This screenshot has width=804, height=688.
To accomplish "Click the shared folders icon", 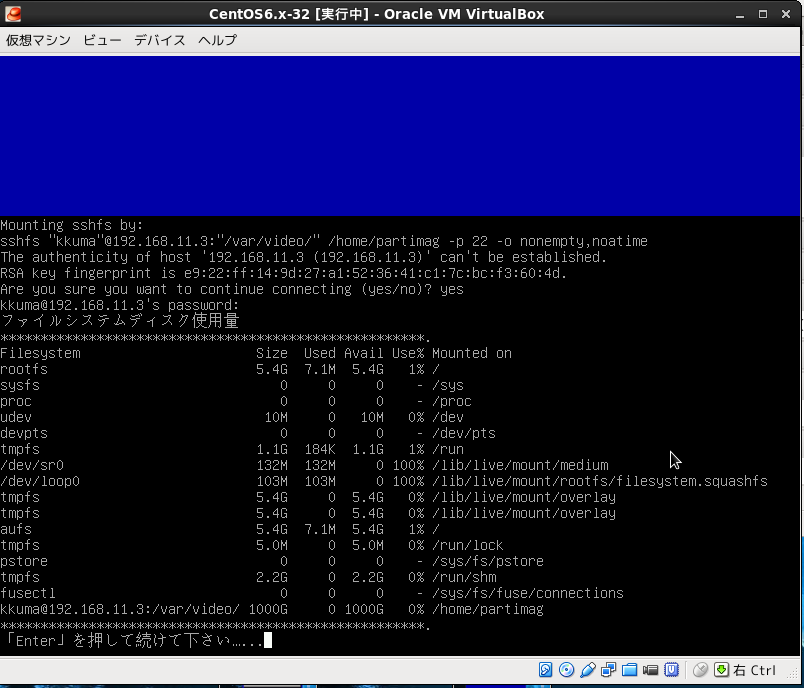I will point(630,670).
